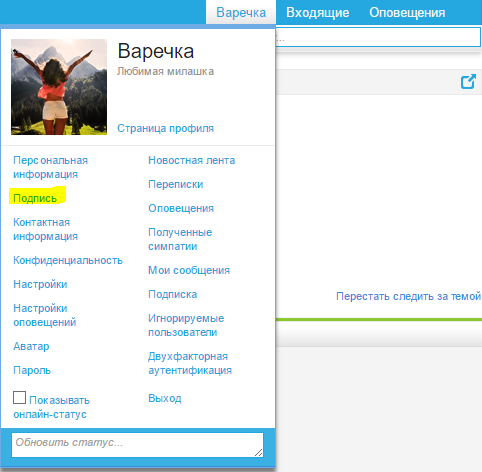Screen dimensions: 482x472
Task: Open Полученные симпатии link
Action: pyautogui.click(x=180, y=239)
